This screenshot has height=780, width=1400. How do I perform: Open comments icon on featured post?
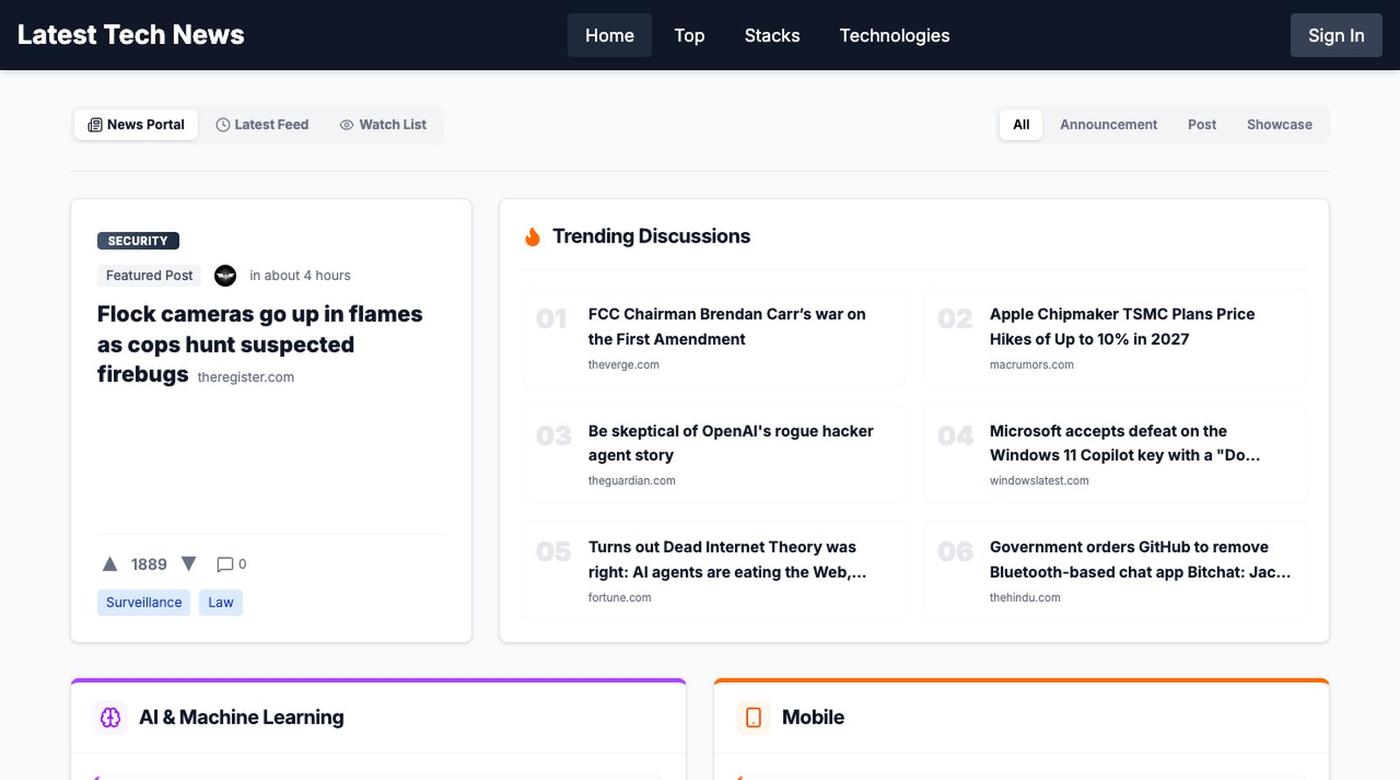[x=225, y=564]
